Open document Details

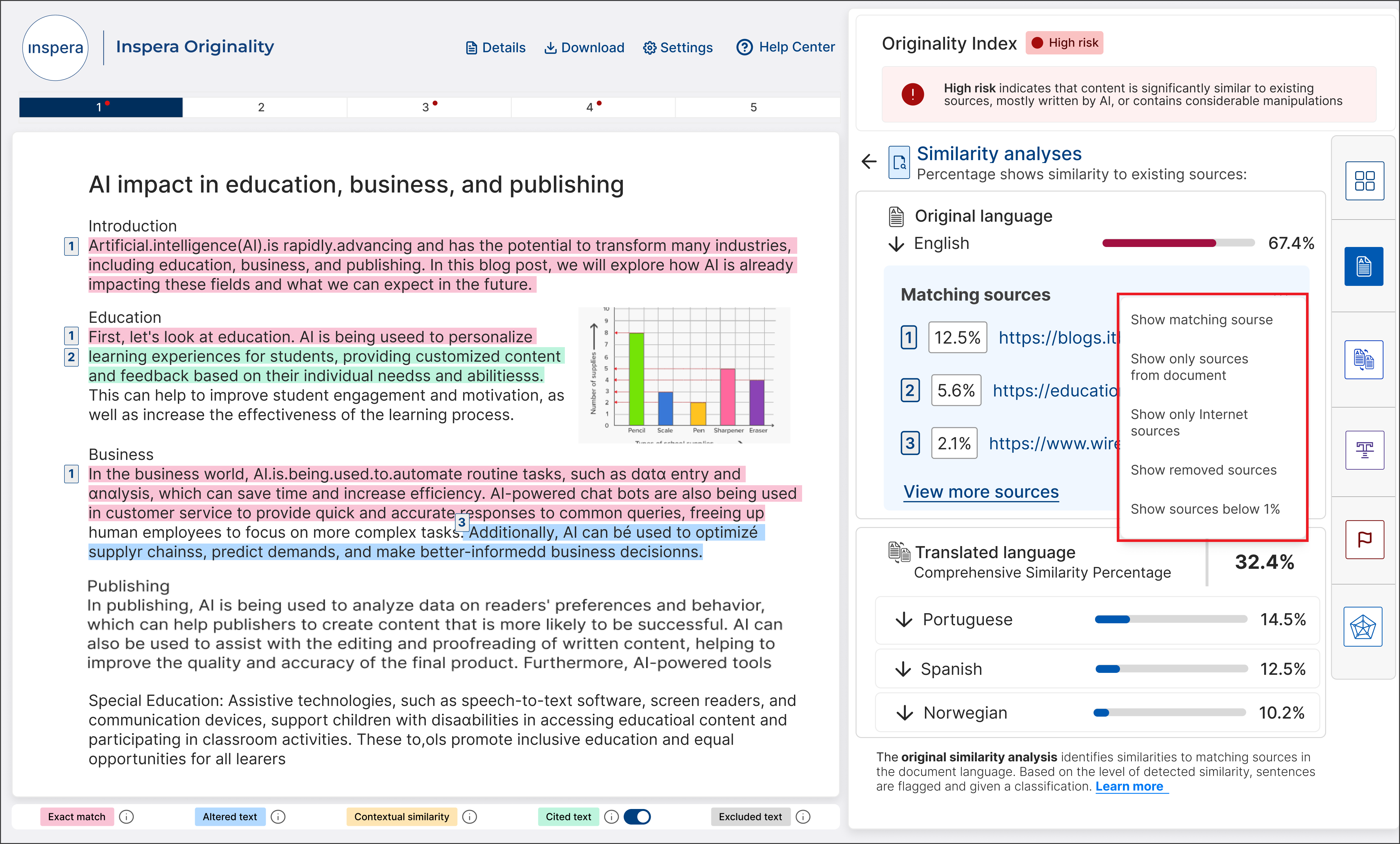(x=496, y=48)
